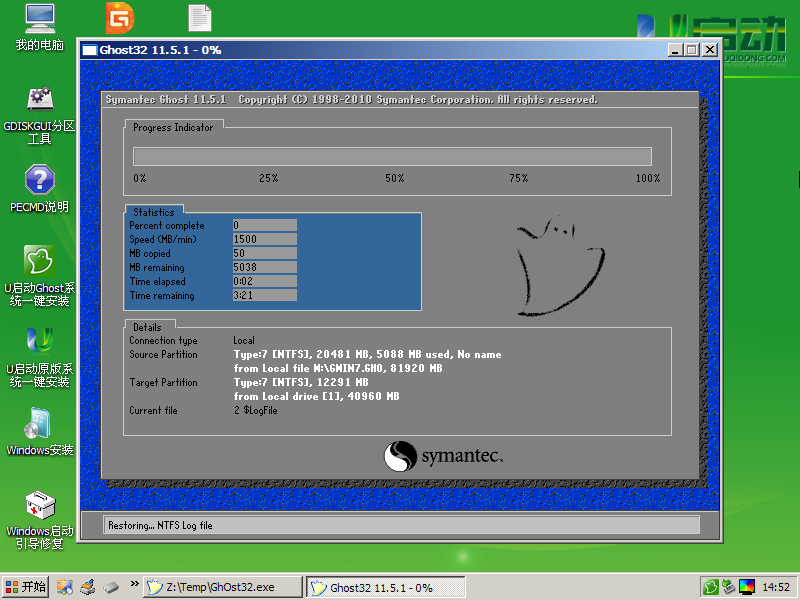800x600 pixels.
Task: Click the Connection type value Local
Action: pos(244,340)
